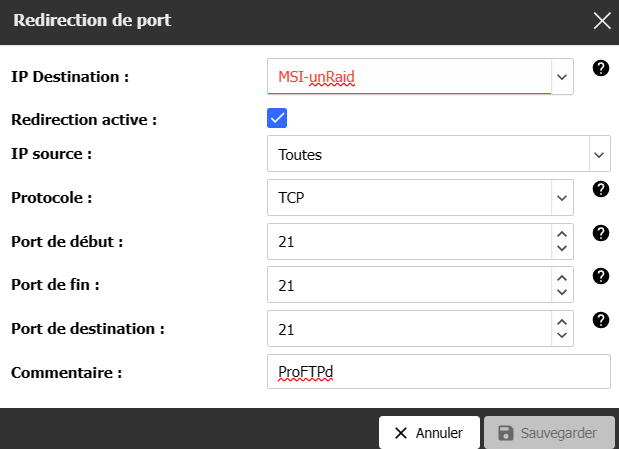This screenshot has height=449, width=619.
Task: Open help icon beside Protocole field
Action: (601, 190)
